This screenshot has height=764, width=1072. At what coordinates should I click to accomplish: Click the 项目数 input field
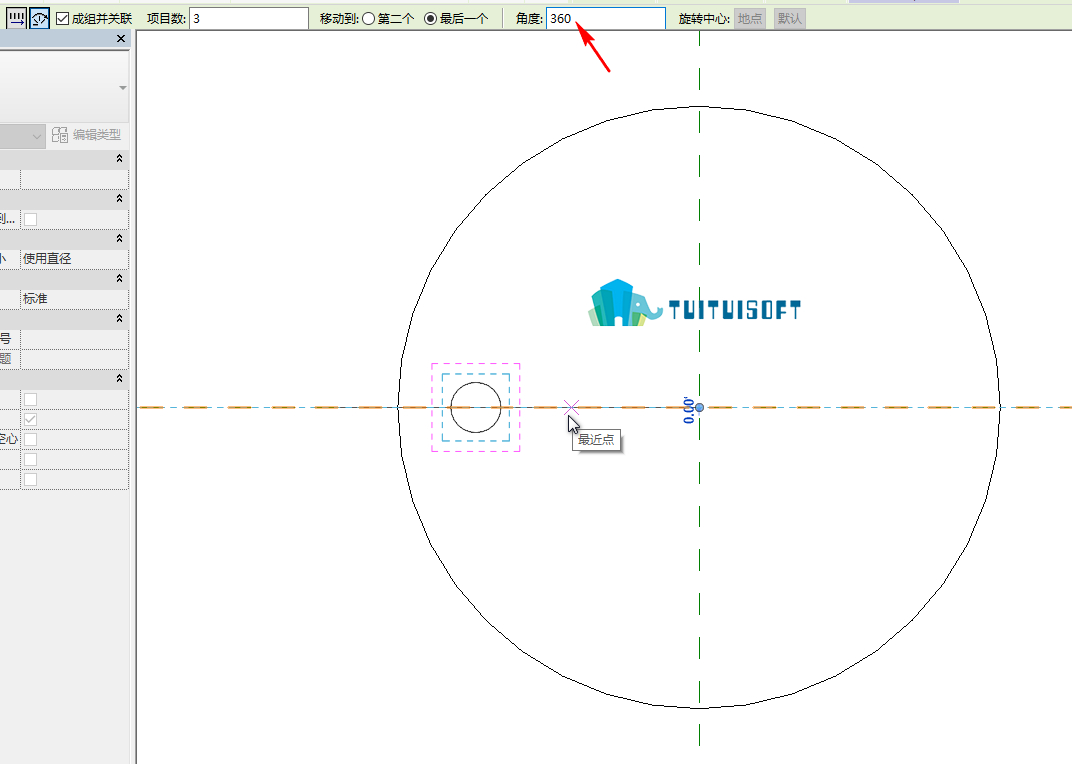(x=248, y=18)
